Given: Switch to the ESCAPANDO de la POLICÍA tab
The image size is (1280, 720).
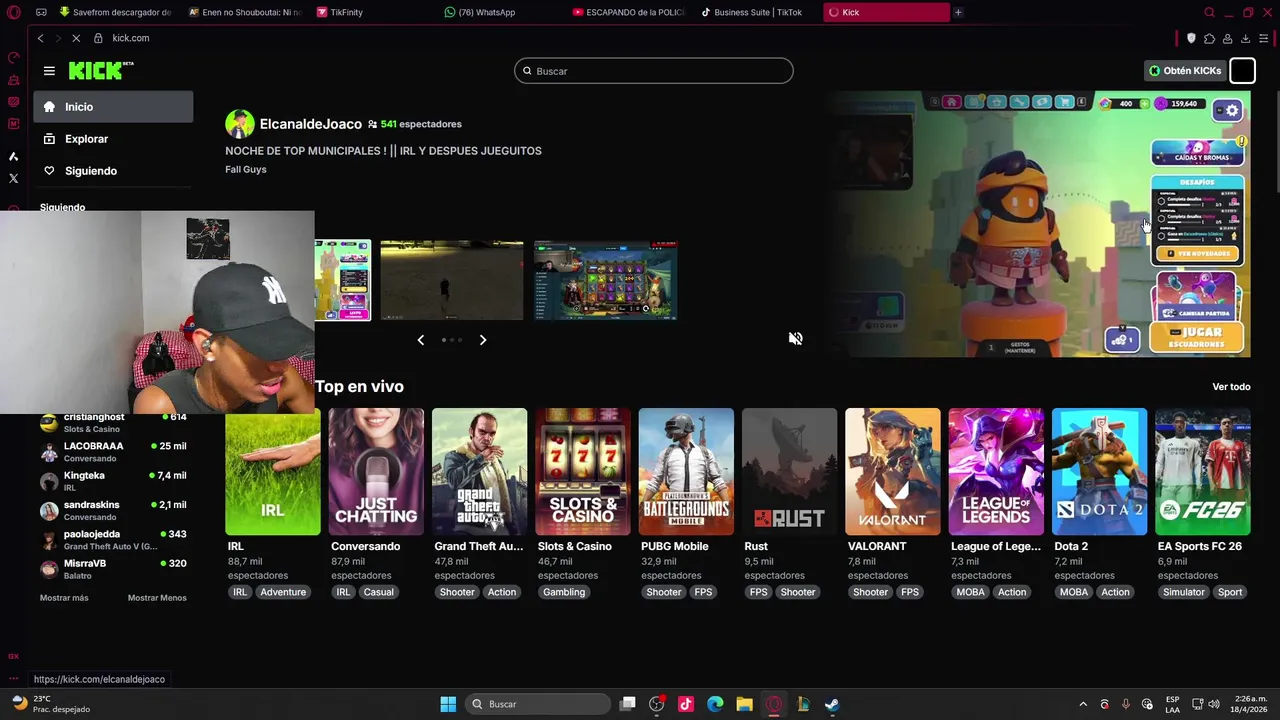Looking at the screenshot, I should point(630,12).
